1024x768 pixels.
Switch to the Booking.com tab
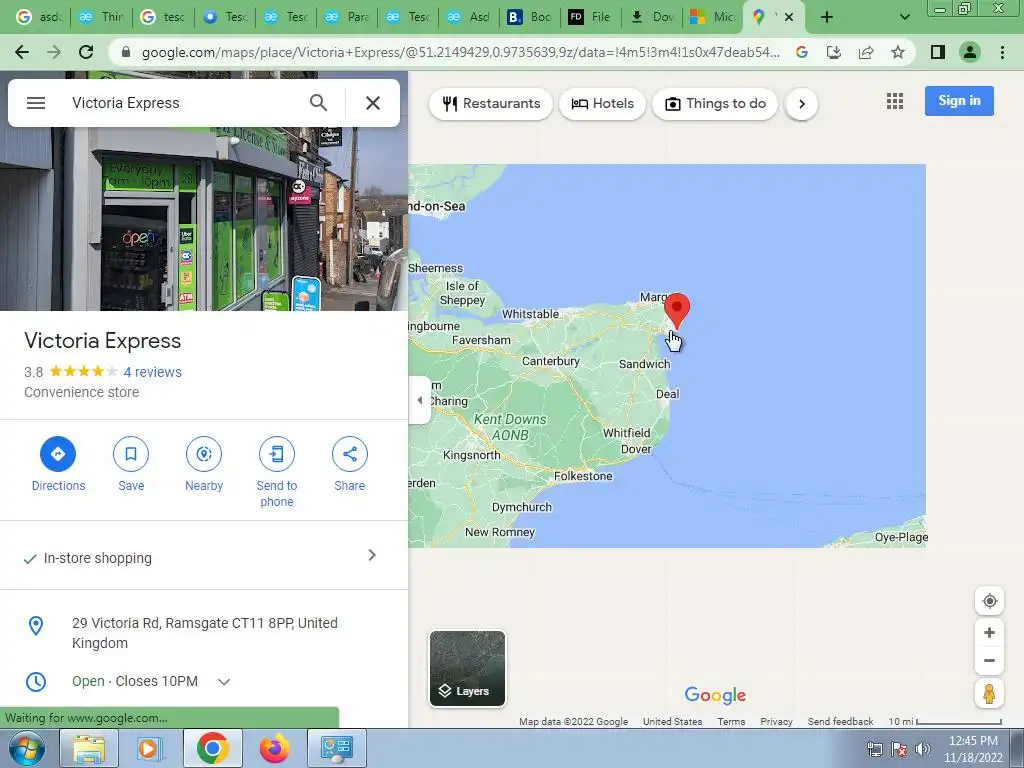coord(529,18)
